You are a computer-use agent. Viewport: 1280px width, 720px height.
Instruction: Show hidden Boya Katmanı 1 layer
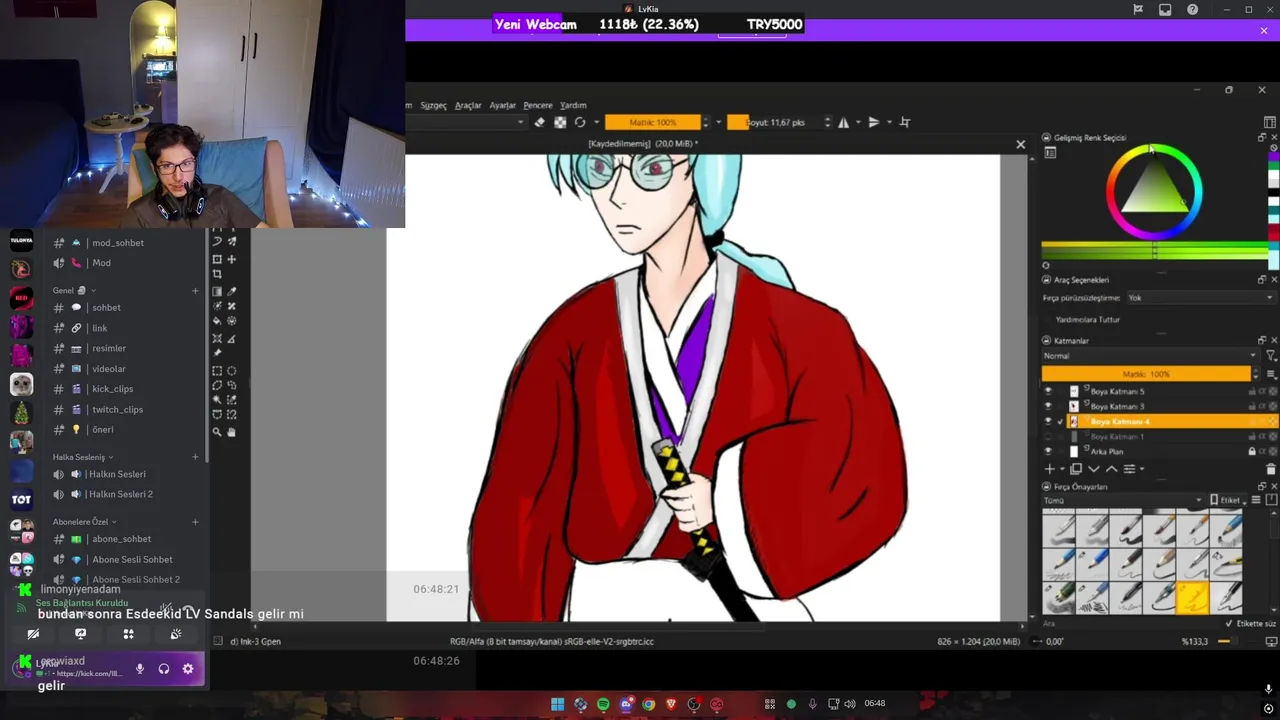pos(1048,436)
